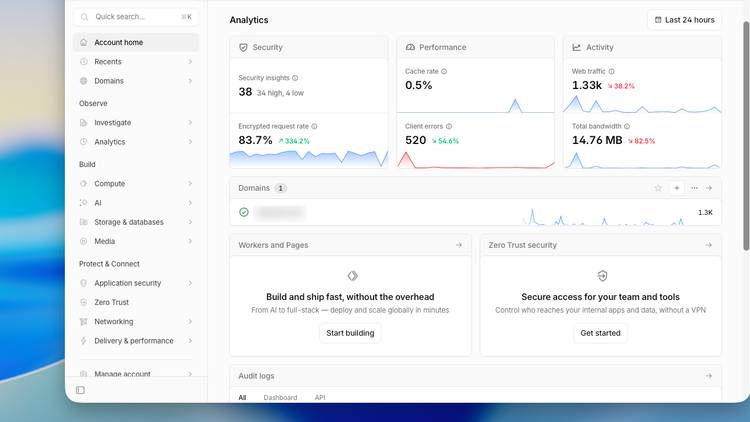
Task: Click the Quick search field
Action: tap(136, 17)
